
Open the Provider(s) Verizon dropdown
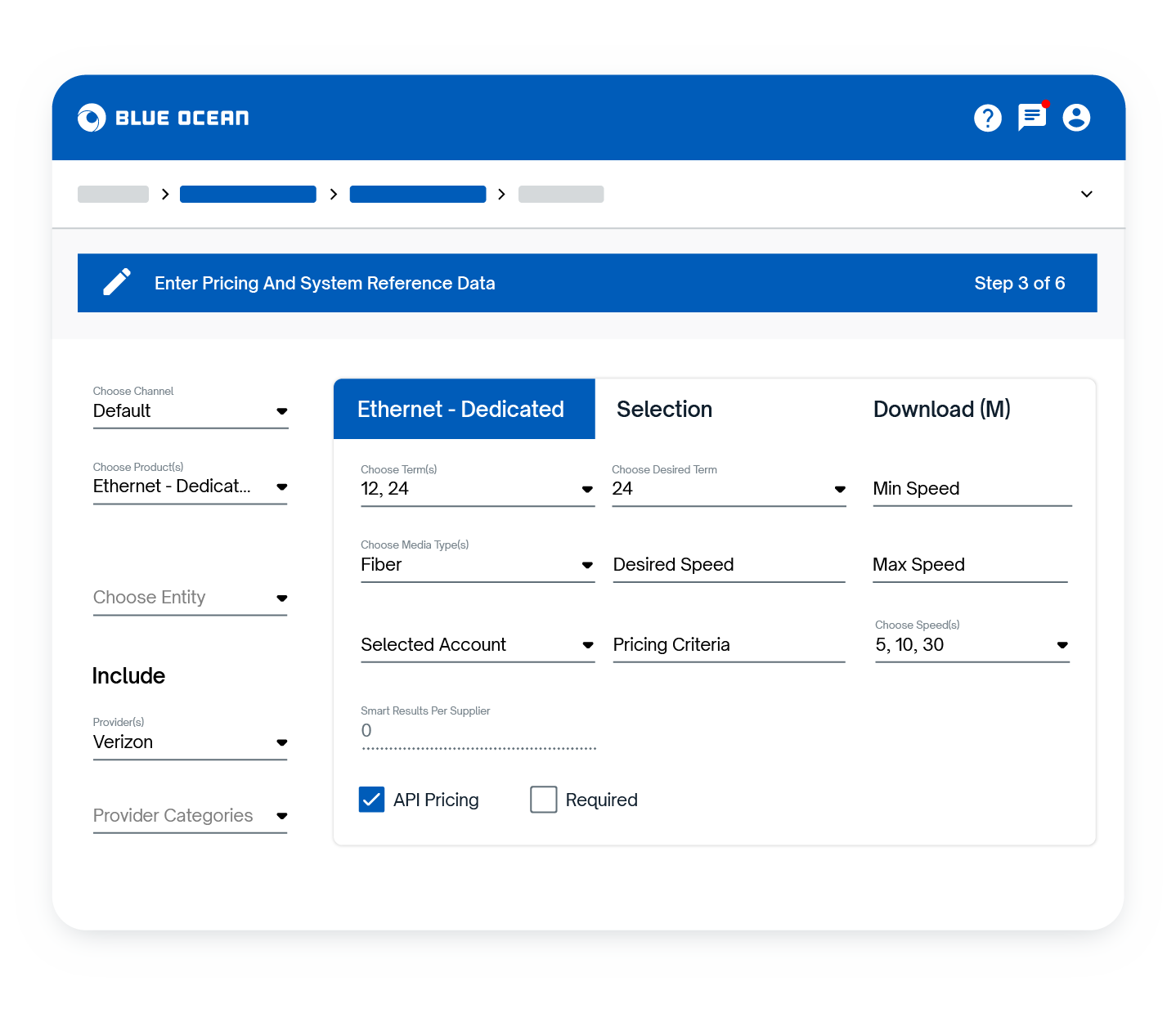[190, 742]
